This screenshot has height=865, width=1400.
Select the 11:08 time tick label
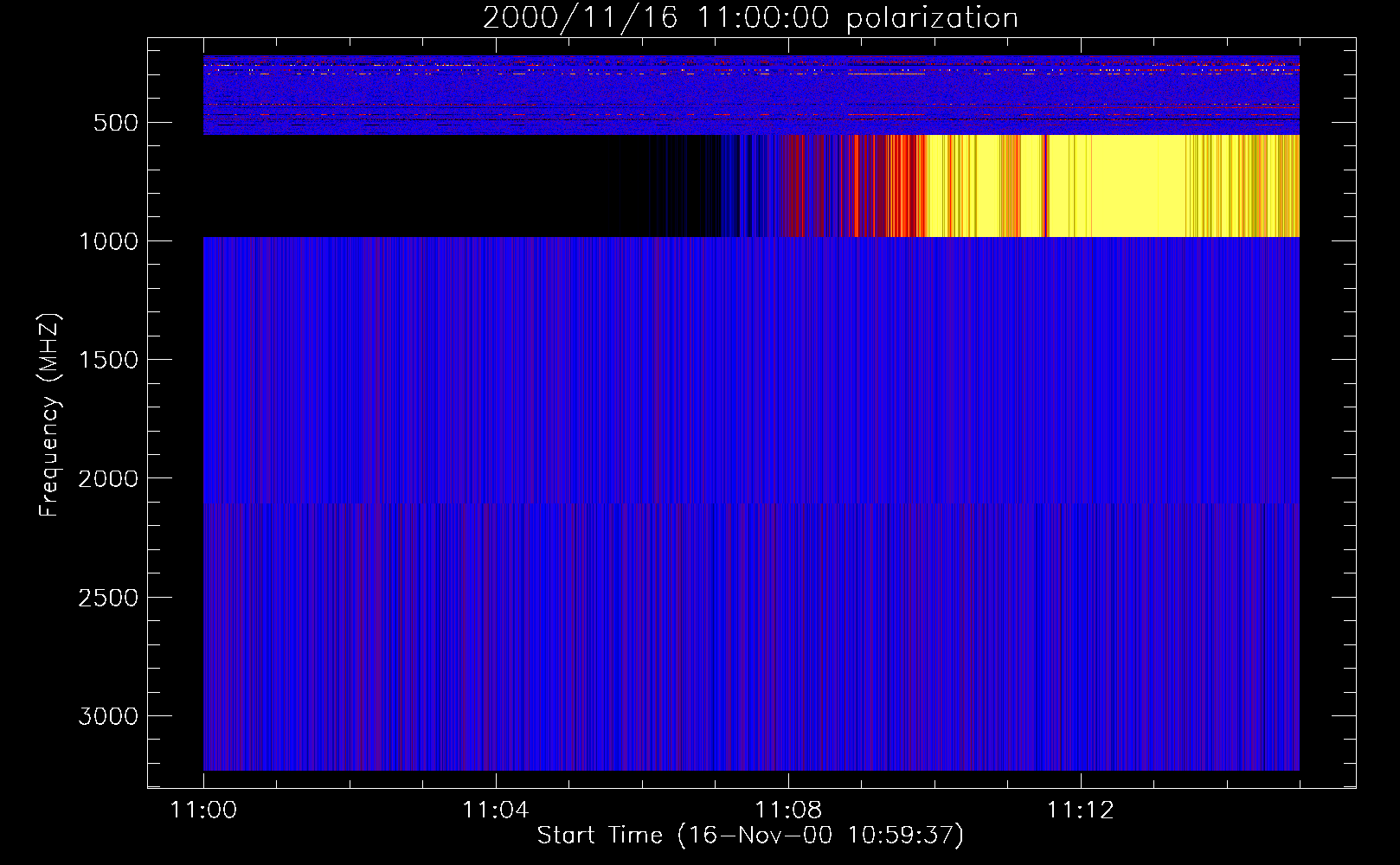(787, 811)
